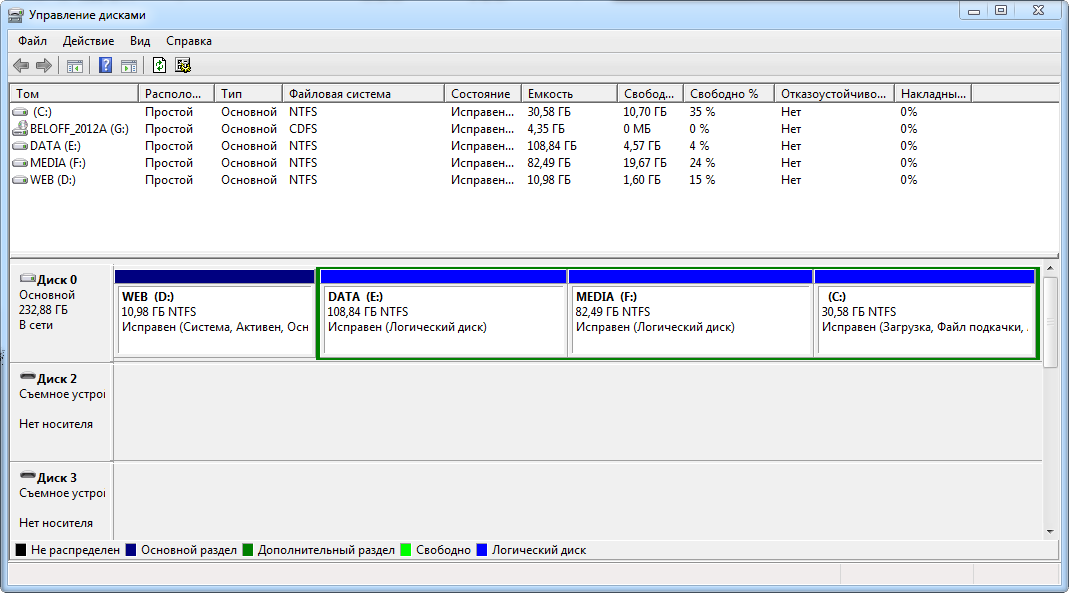Open the Действие menu
This screenshot has width=1069, height=593.
(x=89, y=41)
